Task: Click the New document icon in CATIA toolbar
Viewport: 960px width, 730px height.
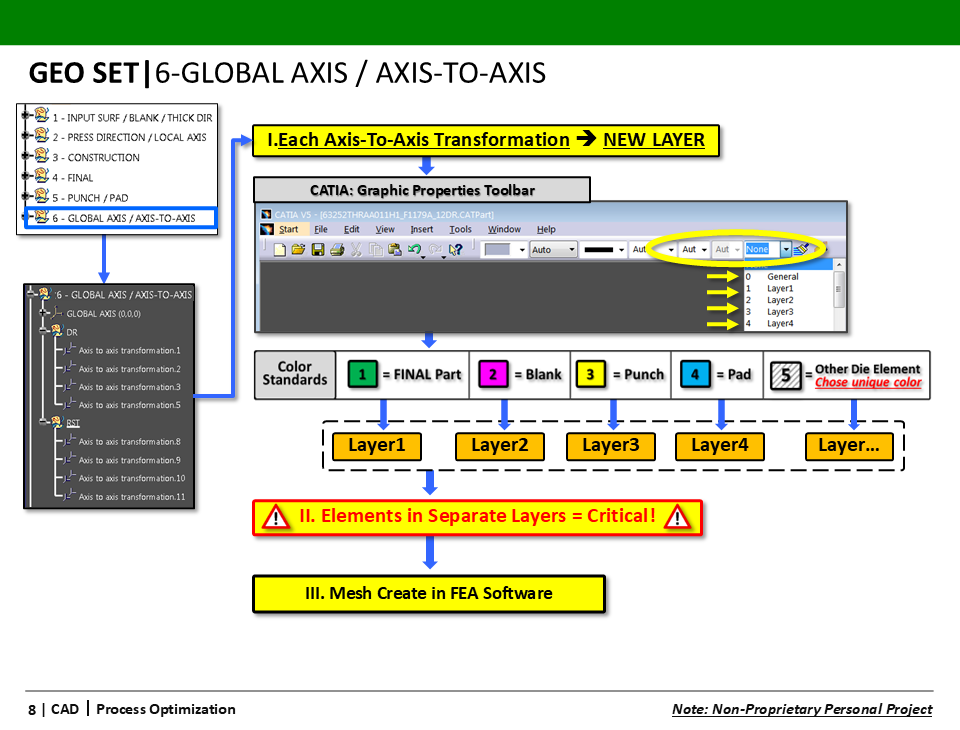Action: tap(280, 249)
